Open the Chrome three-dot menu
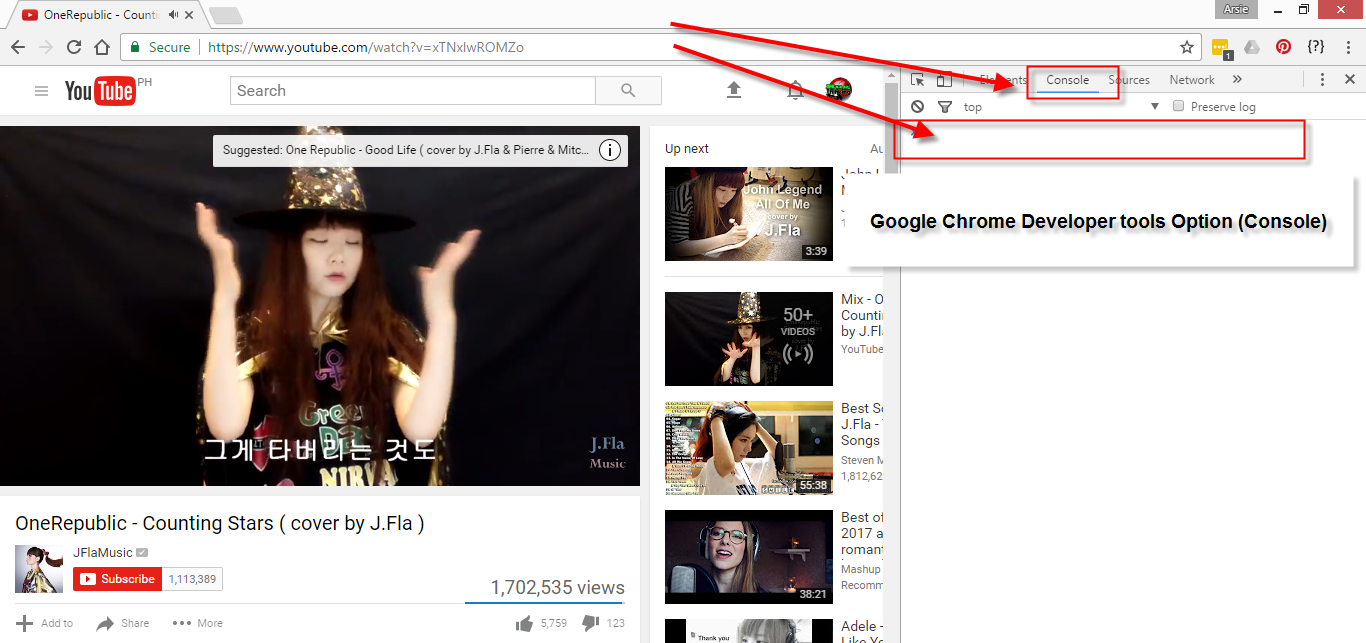Screen dimensions: 1366x643 [x=1348, y=47]
